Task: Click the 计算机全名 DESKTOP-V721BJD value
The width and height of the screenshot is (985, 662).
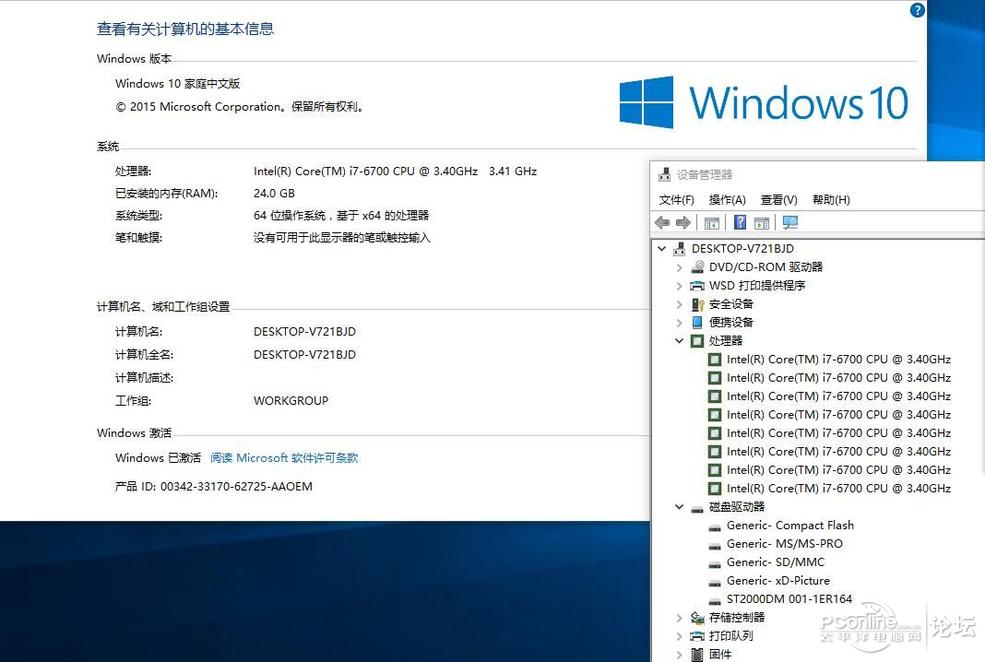Action: (x=305, y=355)
